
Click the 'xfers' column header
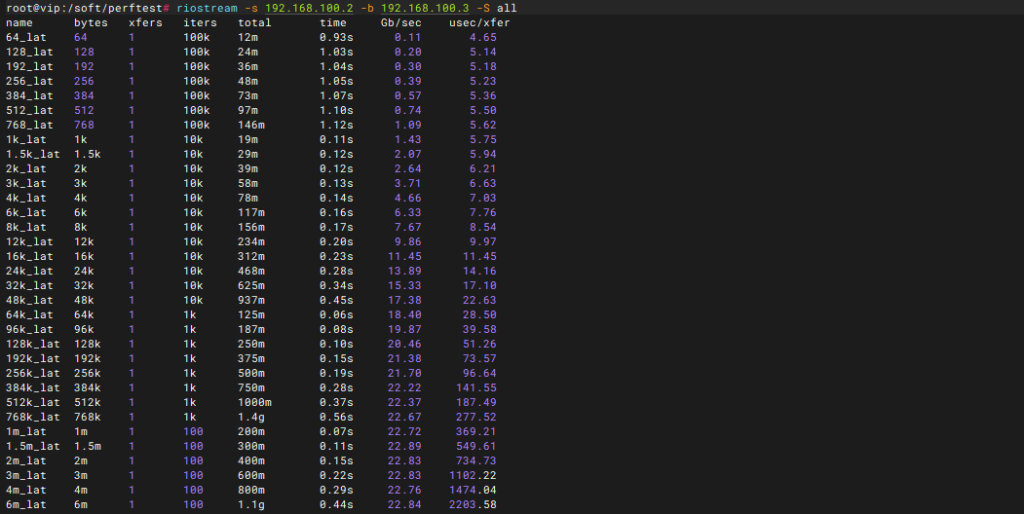(x=146, y=23)
